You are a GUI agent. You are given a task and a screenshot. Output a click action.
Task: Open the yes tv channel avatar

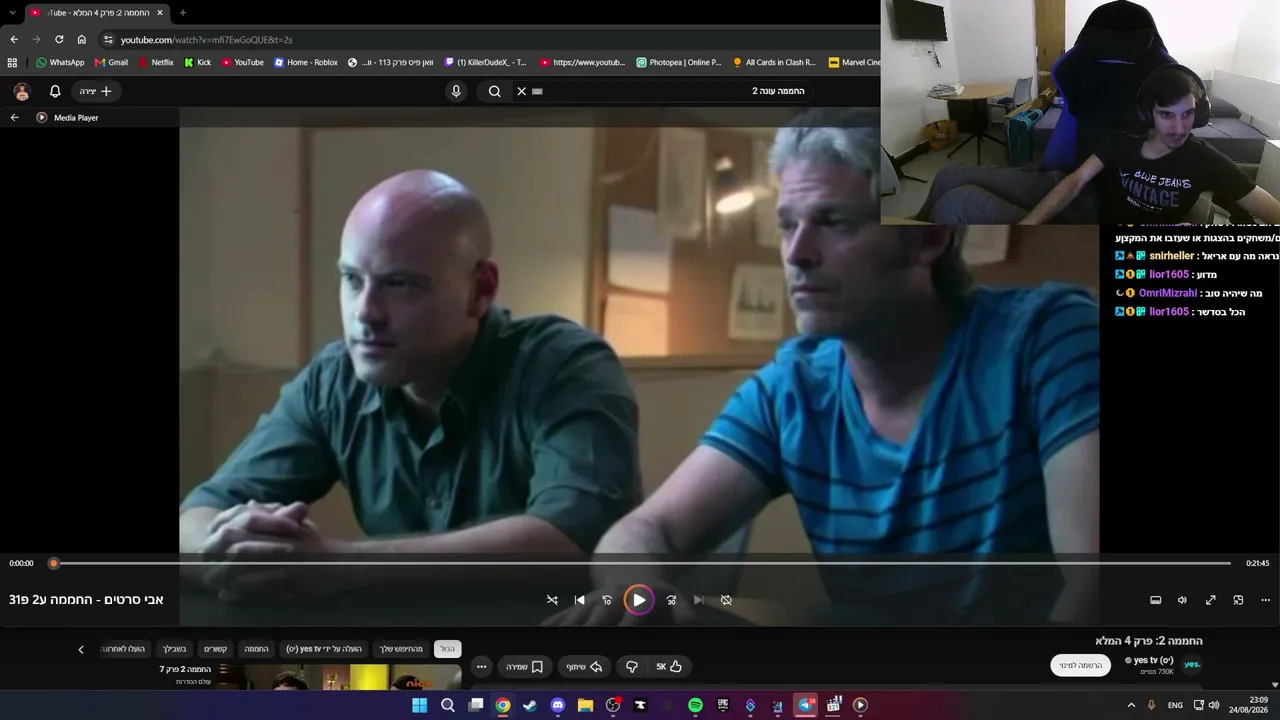point(1192,664)
